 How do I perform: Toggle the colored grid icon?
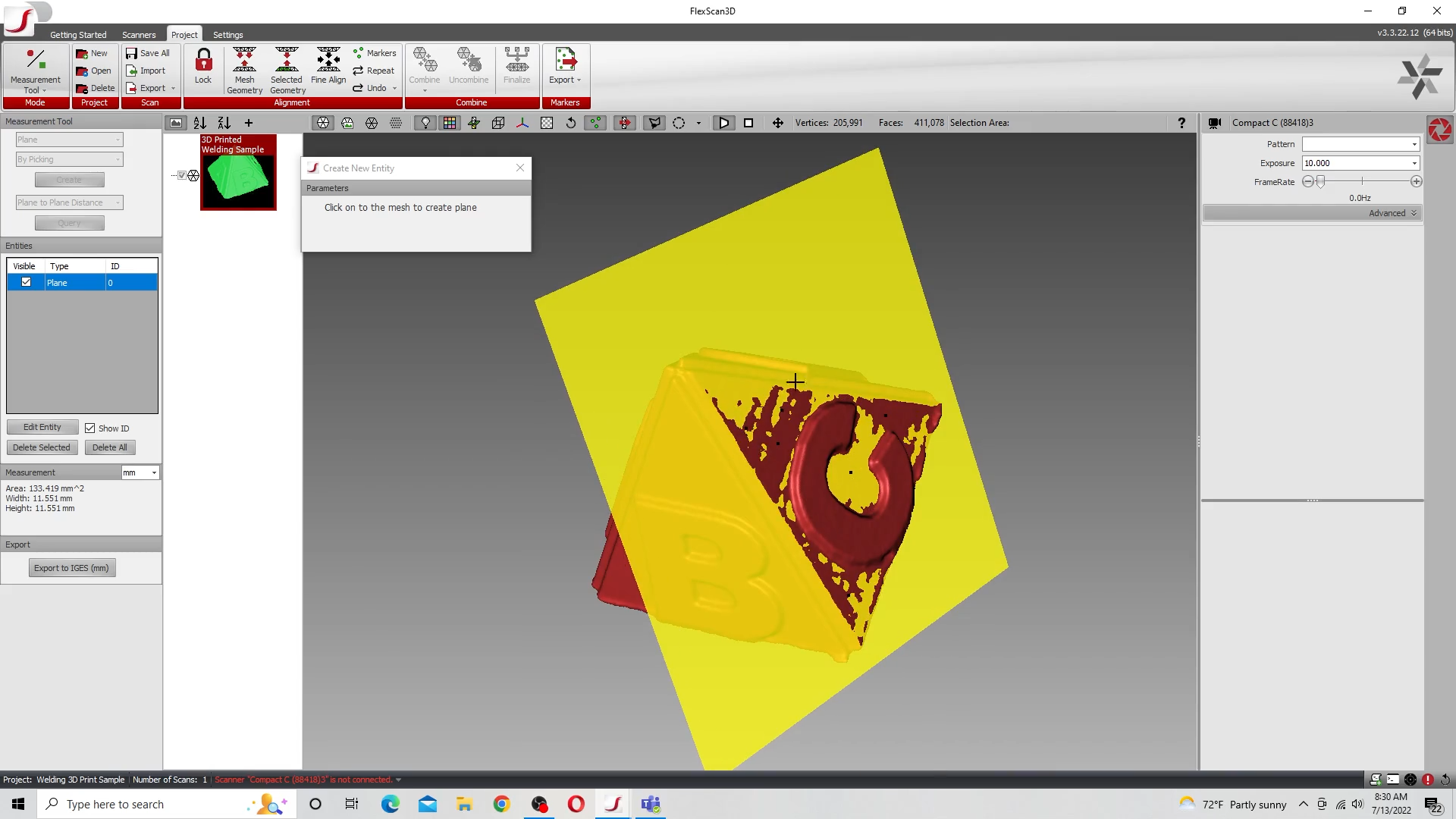[450, 123]
